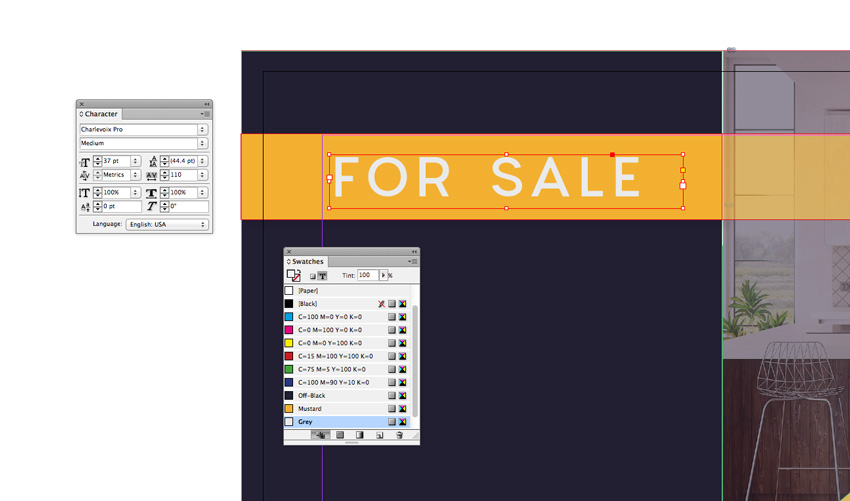850x501 pixels.
Task: Expand the Tint slider arrow
Action: (383, 275)
